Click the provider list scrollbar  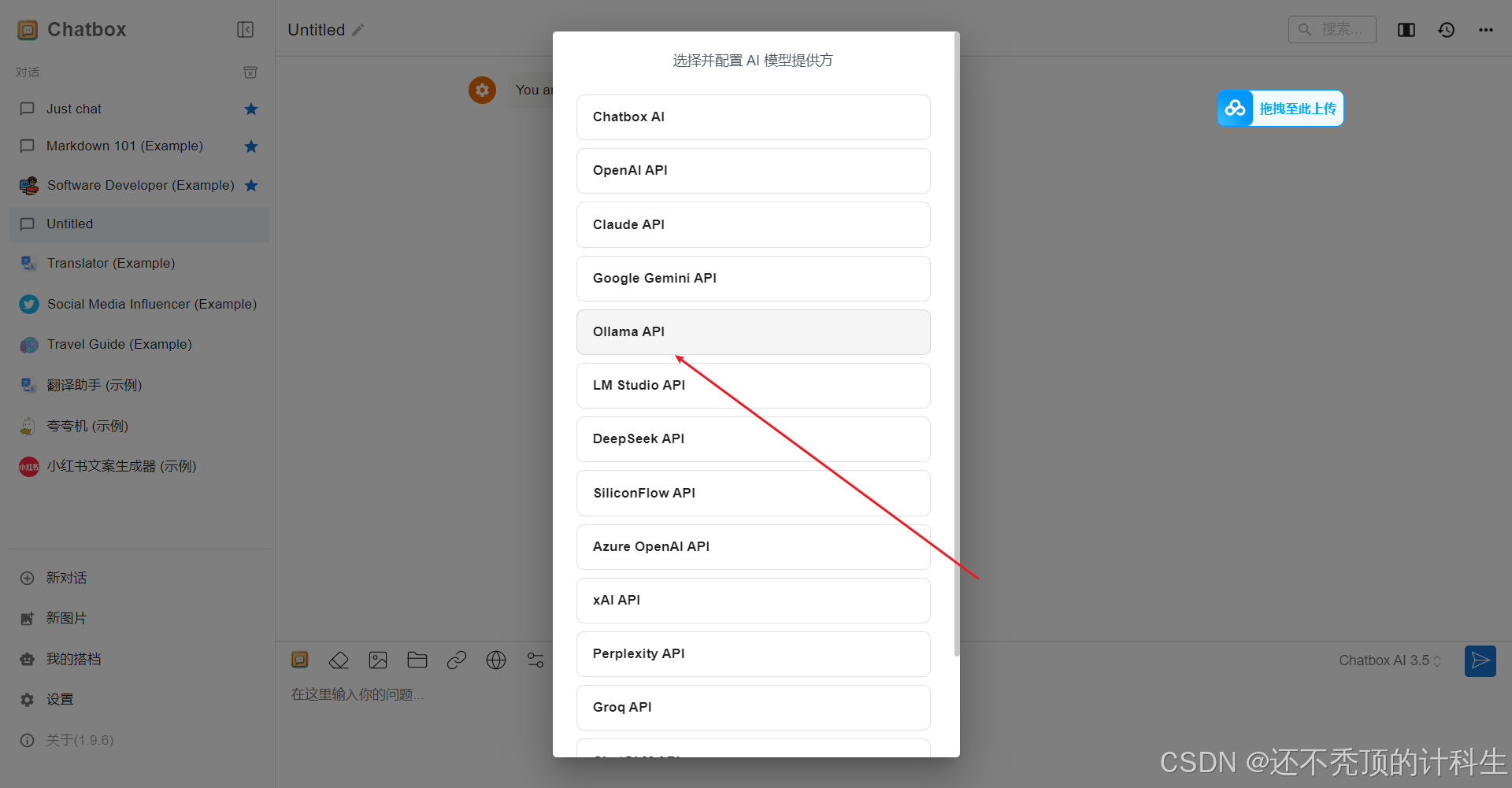click(x=957, y=344)
